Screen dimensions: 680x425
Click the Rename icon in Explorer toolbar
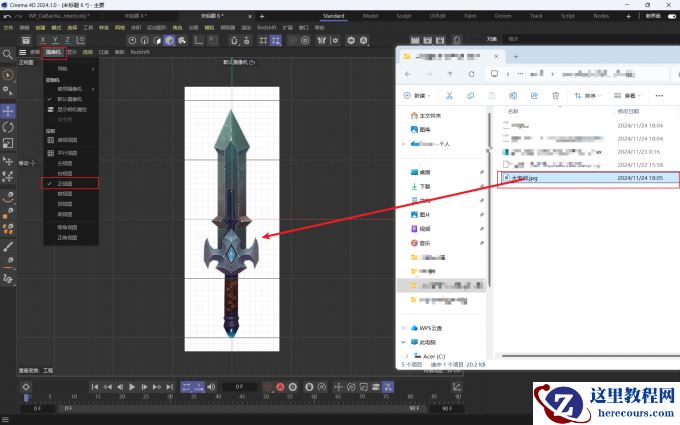tap(513, 95)
